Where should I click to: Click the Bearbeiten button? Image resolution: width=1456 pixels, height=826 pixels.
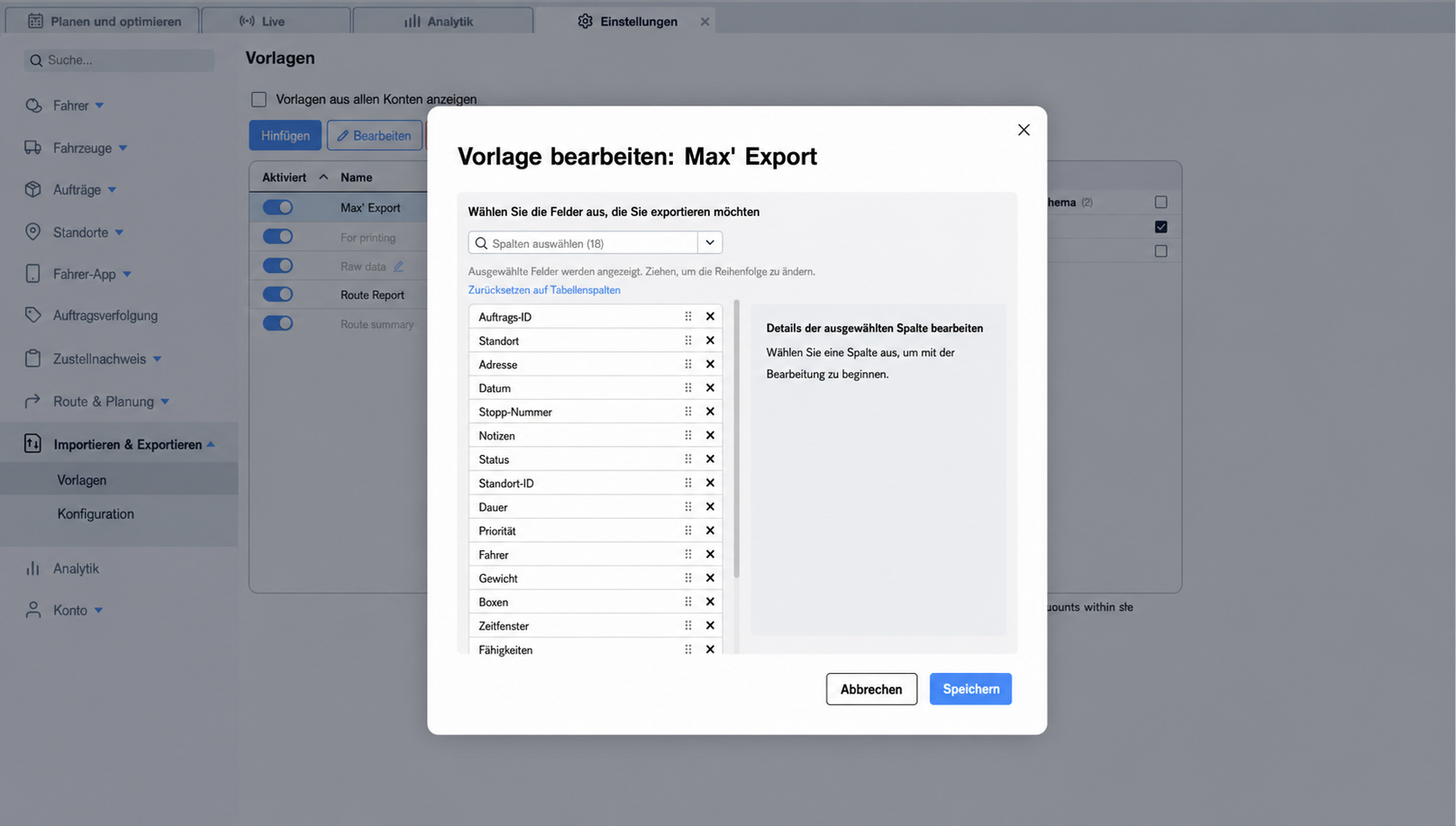375,135
